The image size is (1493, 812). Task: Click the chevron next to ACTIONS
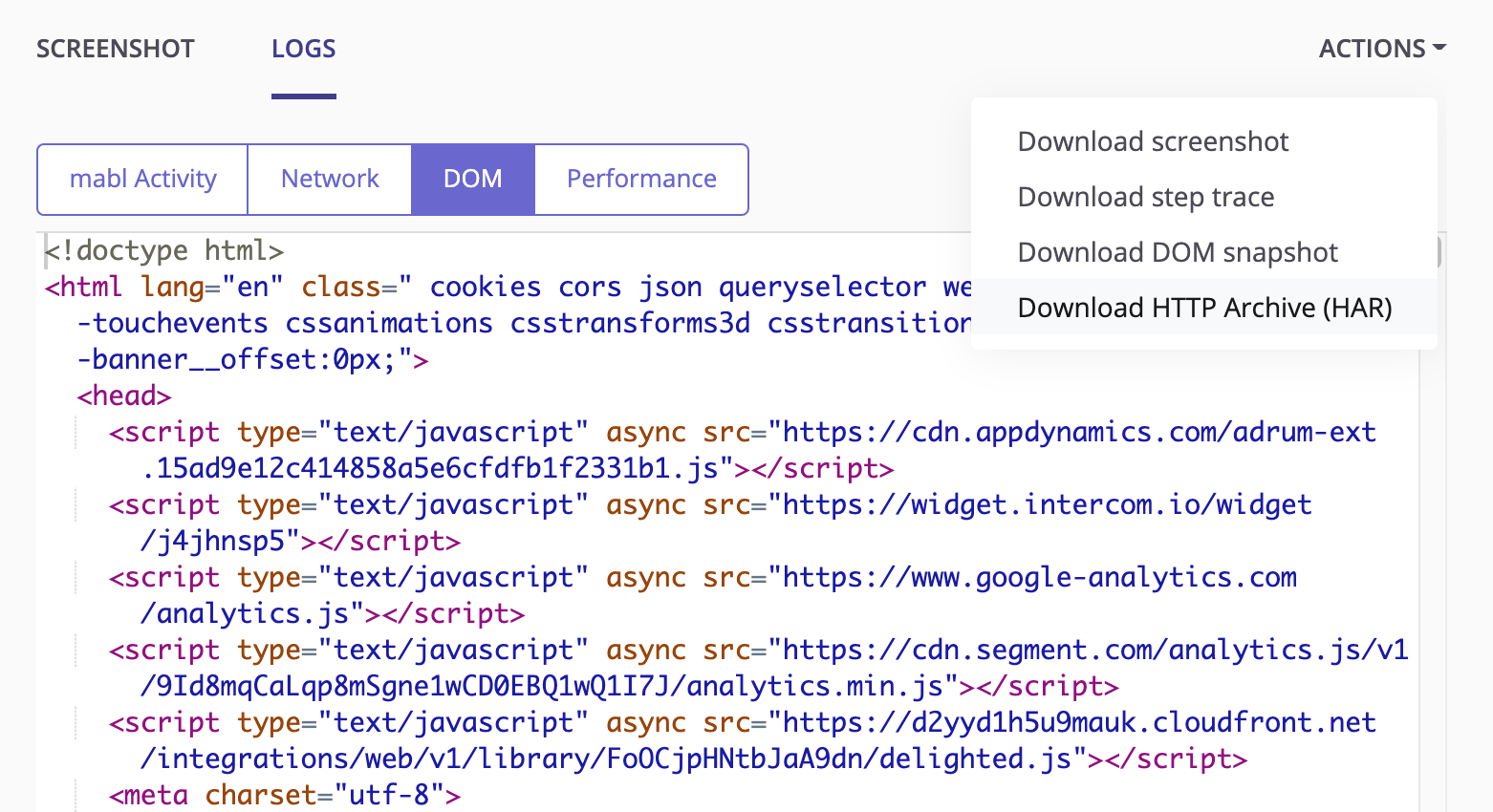click(x=1440, y=48)
